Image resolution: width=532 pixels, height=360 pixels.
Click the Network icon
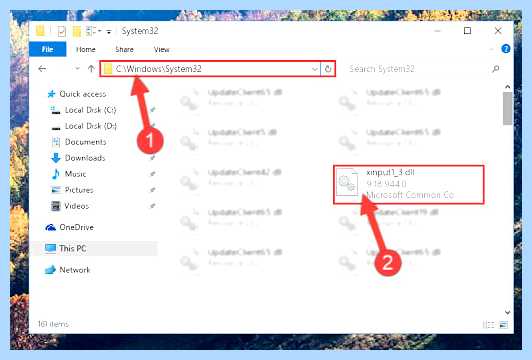[51, 270]
